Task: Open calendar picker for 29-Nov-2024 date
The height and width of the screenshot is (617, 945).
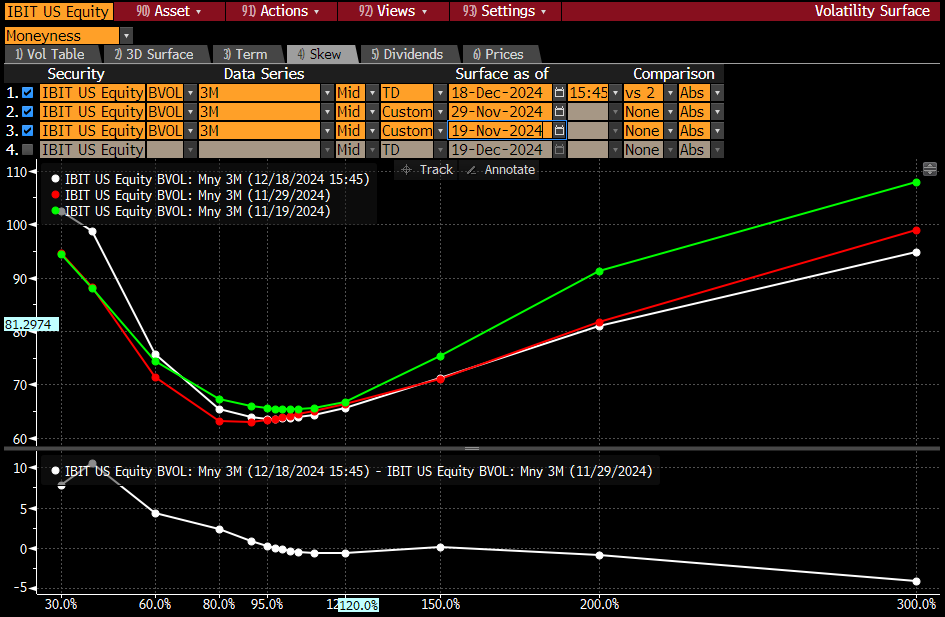Action: click(559, 111)
